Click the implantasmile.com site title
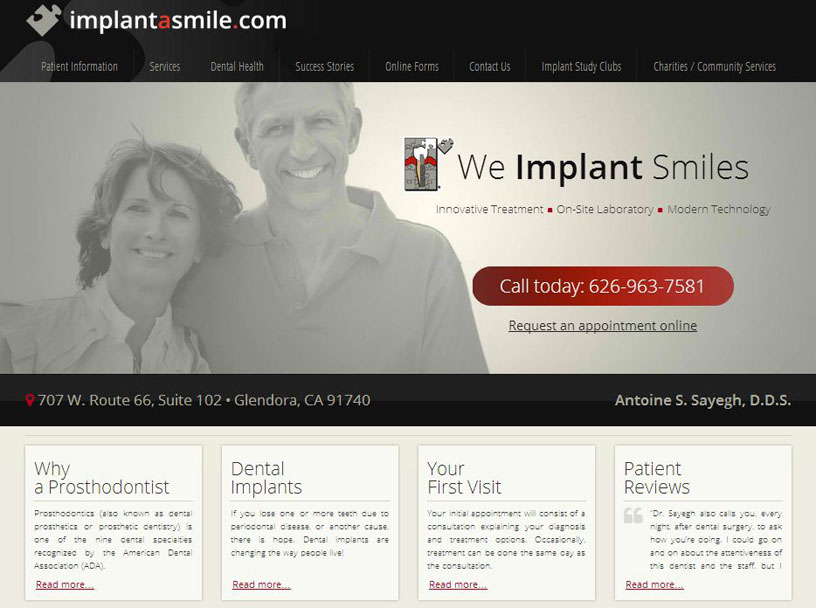816x608 pixels. tap(177, 20)
